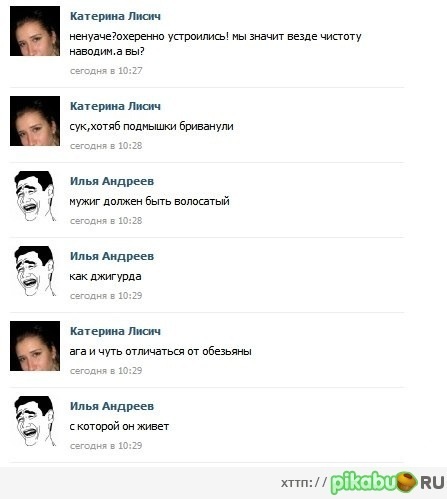Screen dimensions: 447x499
Task: Open timestamp сегодня в 10:27
Action: (x=106, y=71)
